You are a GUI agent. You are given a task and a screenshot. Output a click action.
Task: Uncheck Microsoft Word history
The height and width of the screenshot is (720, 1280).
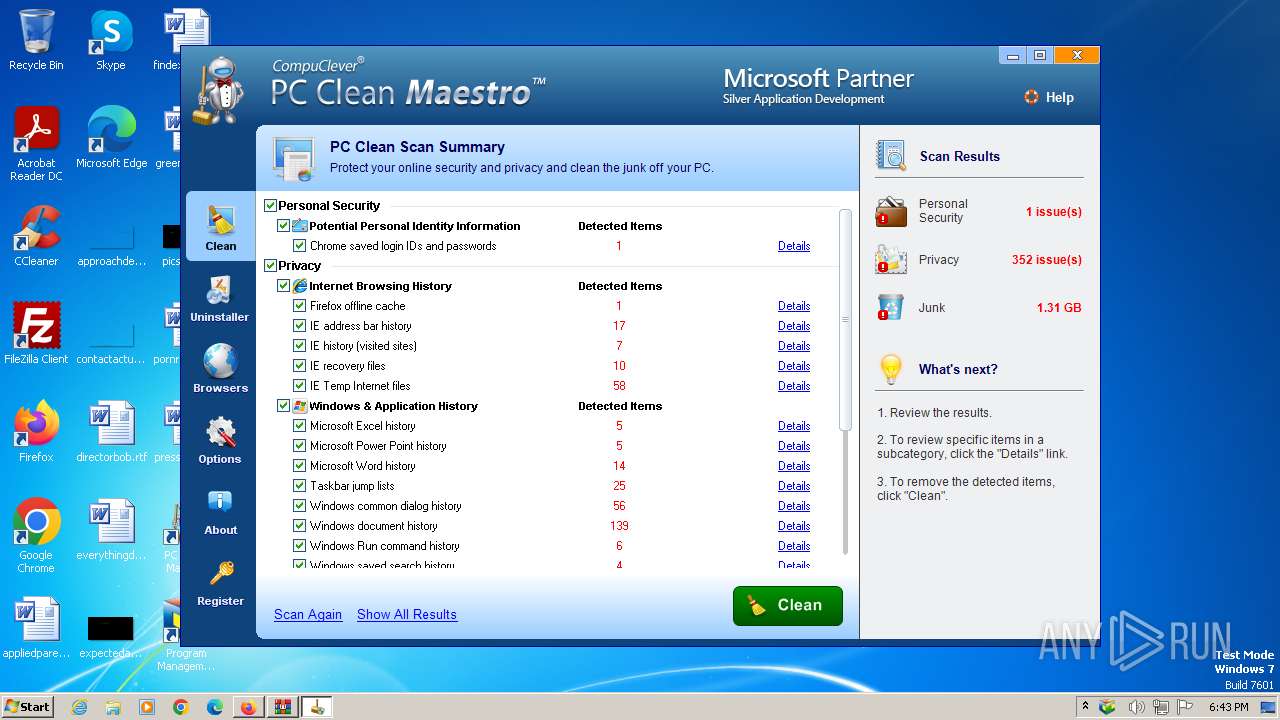pos(299,466)
